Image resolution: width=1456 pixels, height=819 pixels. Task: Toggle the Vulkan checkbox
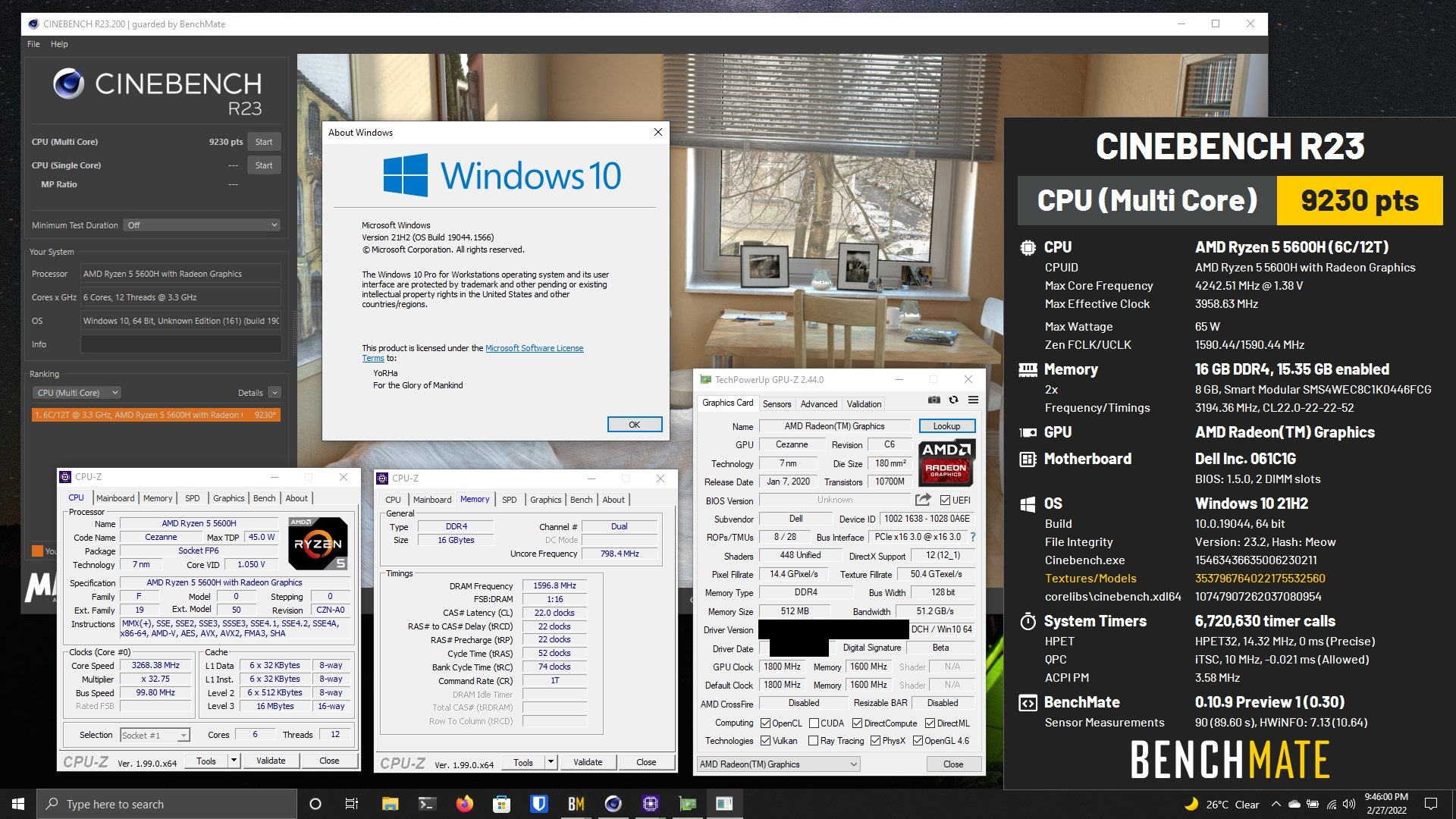[765, 741]
